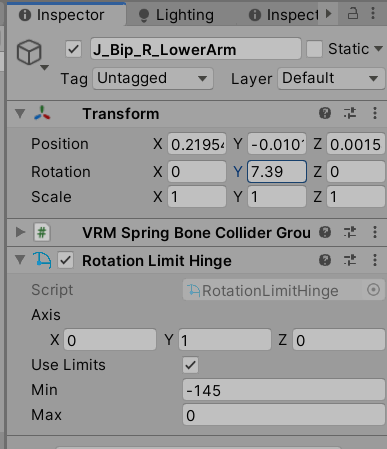Click the tab overflow arrow
Viewport: 387px width, 449px height.
pyautogui.click(x=329, y=14)
